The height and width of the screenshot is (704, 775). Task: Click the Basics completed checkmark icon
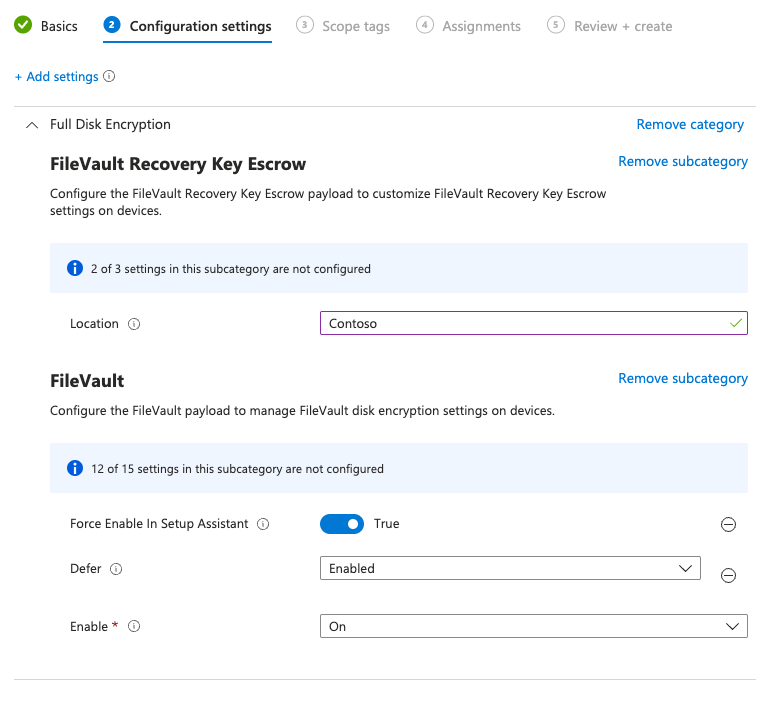click(23, 26)
